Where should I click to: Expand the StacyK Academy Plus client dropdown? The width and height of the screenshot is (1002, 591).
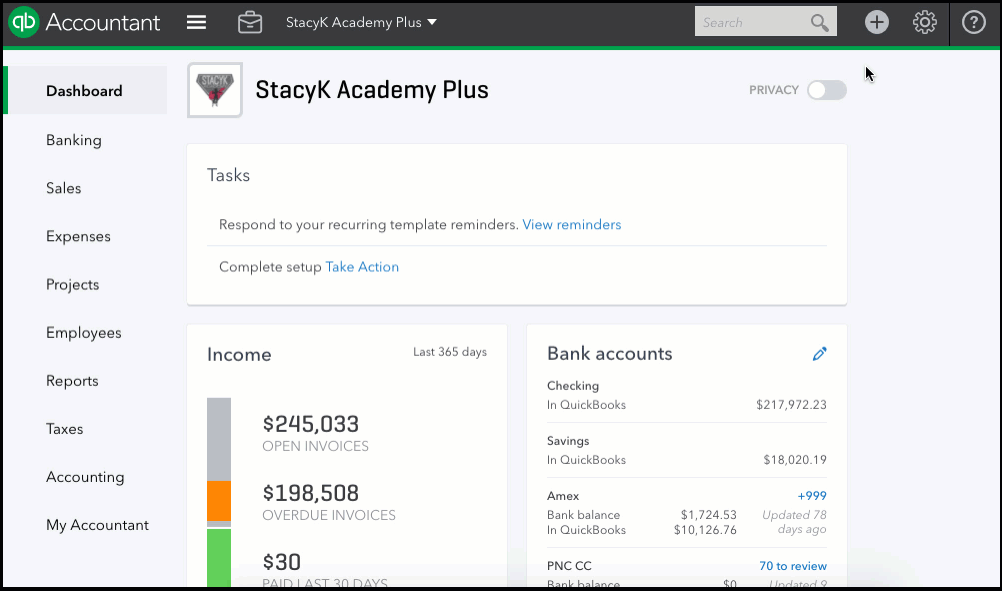[x=361, y=22]
